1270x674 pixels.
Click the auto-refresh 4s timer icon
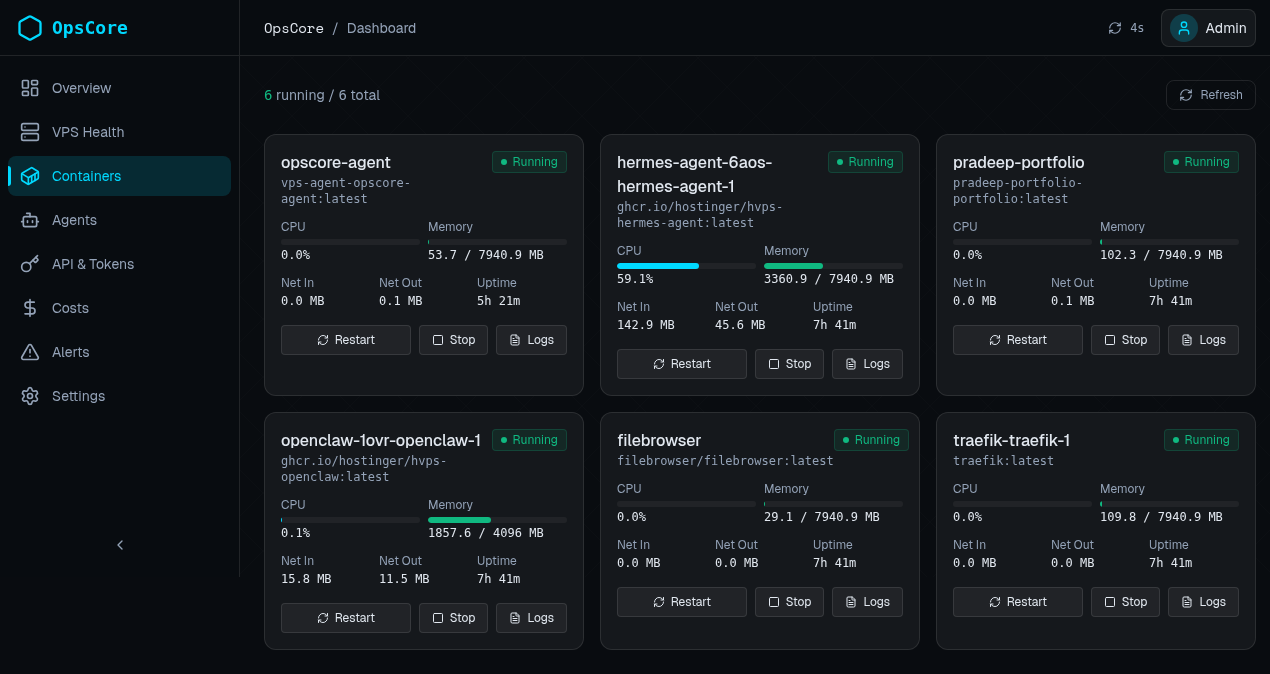[x=1115, y=28]
